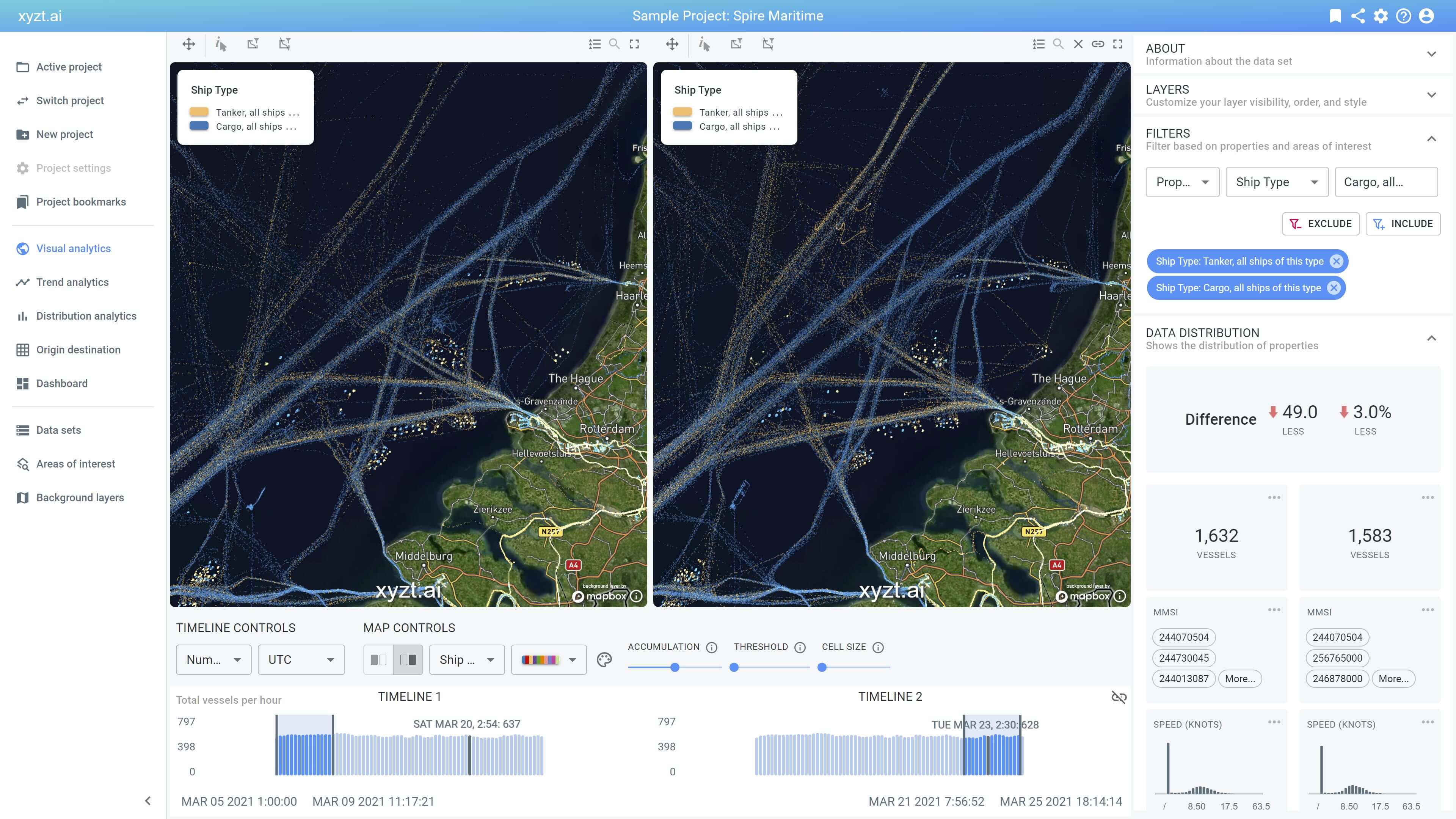Click the INCLUDE filter button

coord(1403,224)
